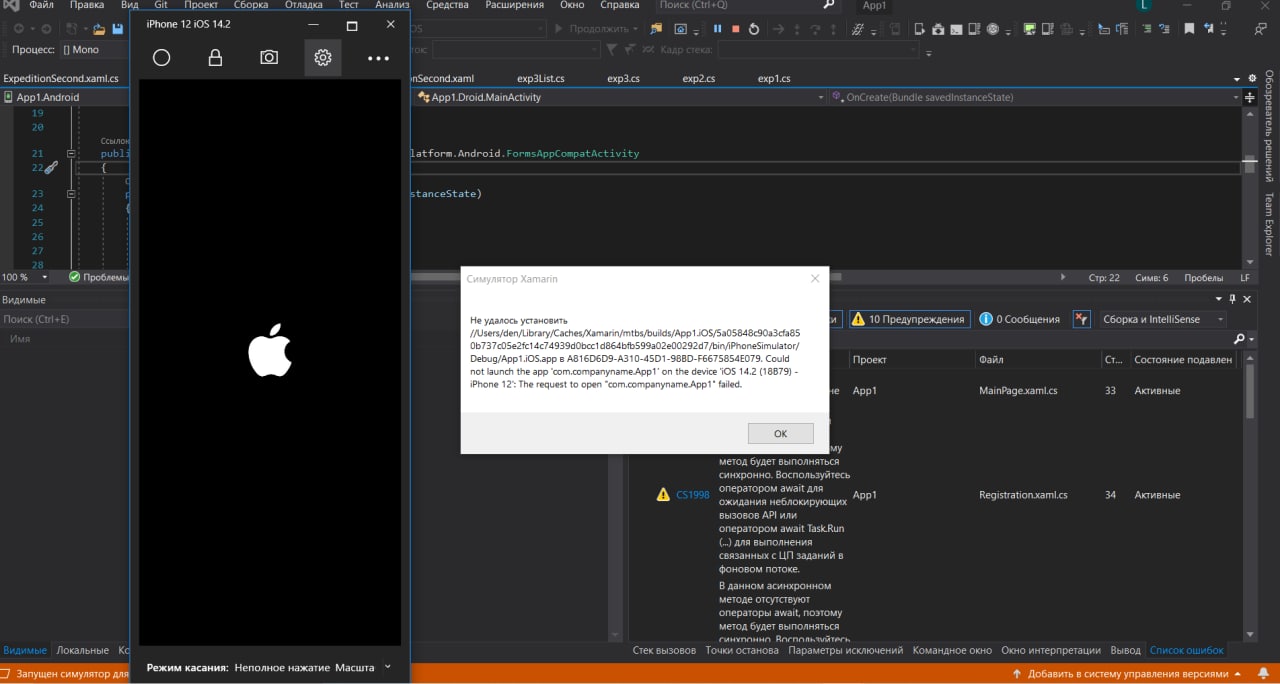Switch to the exp2.cs tab
Viewport: 1280px width, 684px height.
click(698, 78)
